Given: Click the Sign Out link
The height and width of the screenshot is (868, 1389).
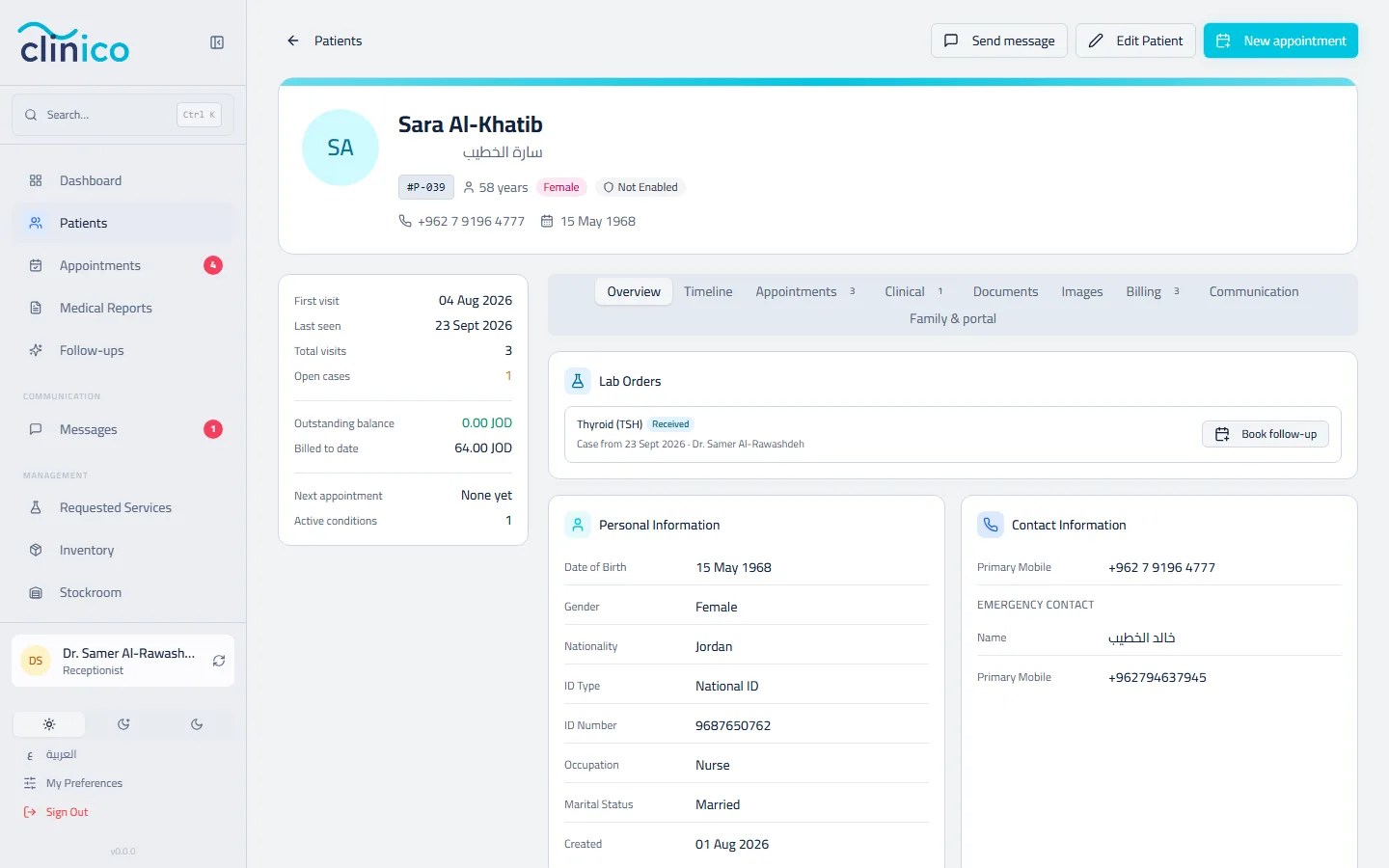Looking at the screenshot, I should 56,812.
